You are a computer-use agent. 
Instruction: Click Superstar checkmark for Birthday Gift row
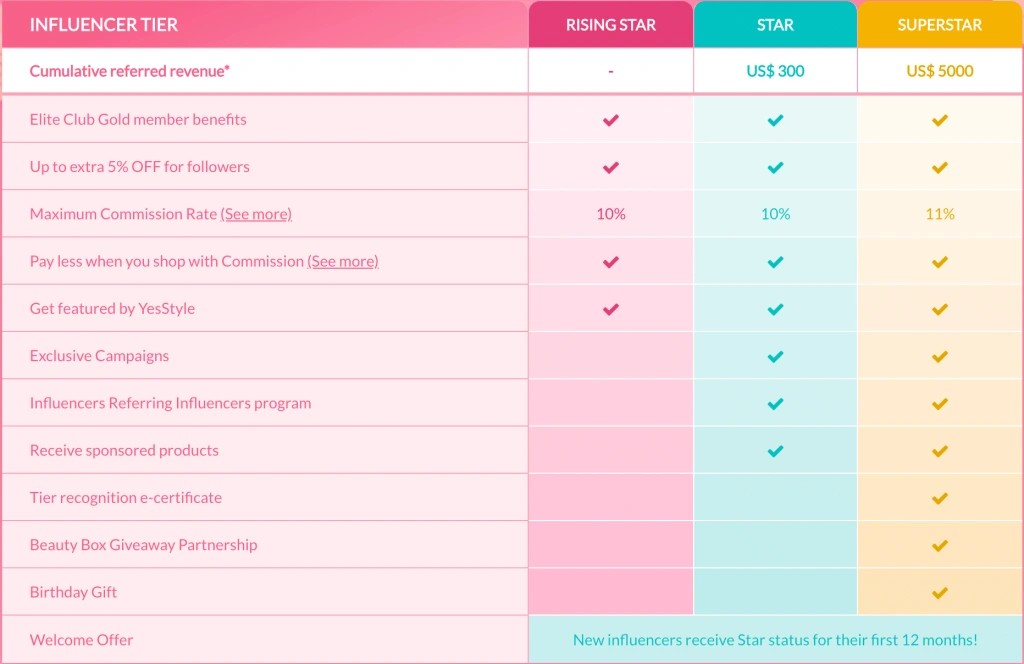939,593
